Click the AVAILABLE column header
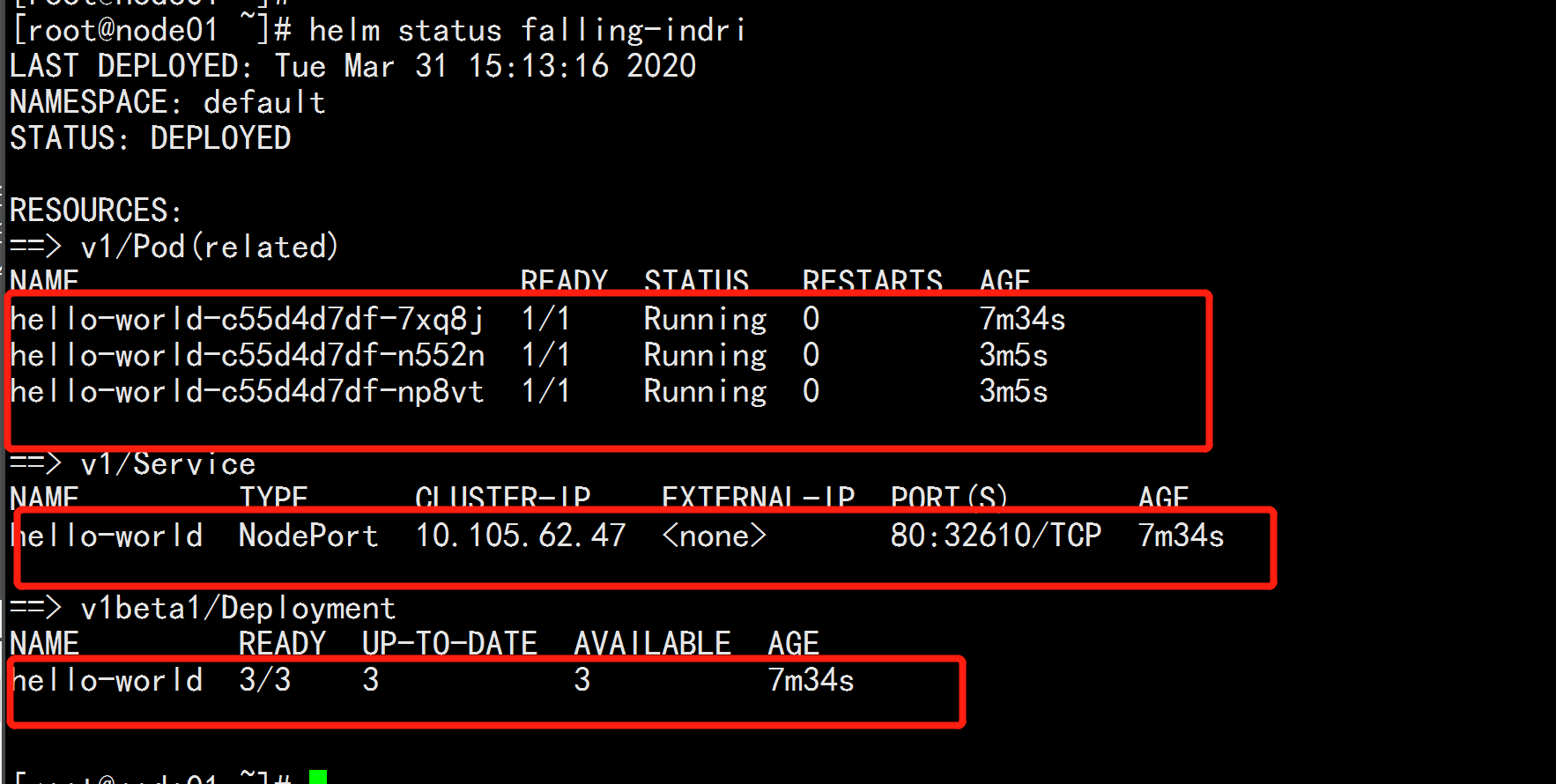Screen dimensions: 1556x784 pos(652,644)
